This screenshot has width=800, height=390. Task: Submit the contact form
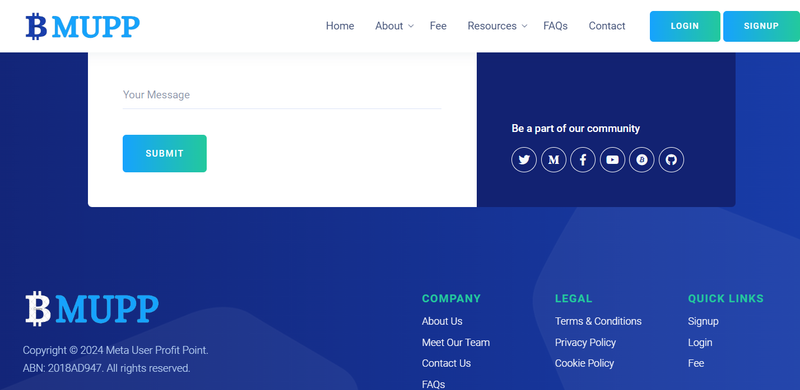[164, 153]
